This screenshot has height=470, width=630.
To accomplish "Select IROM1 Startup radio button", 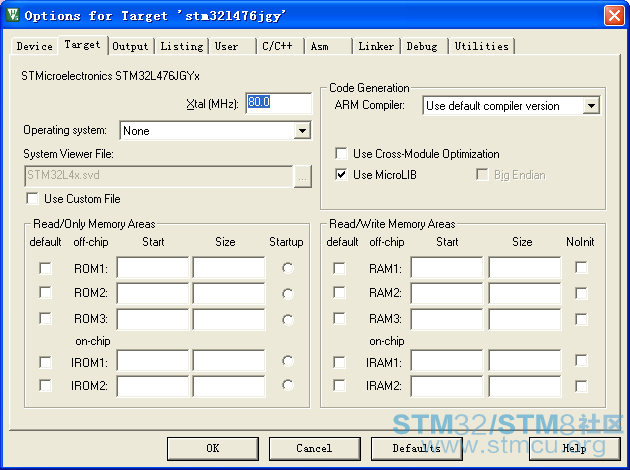I will click(288, 361).
